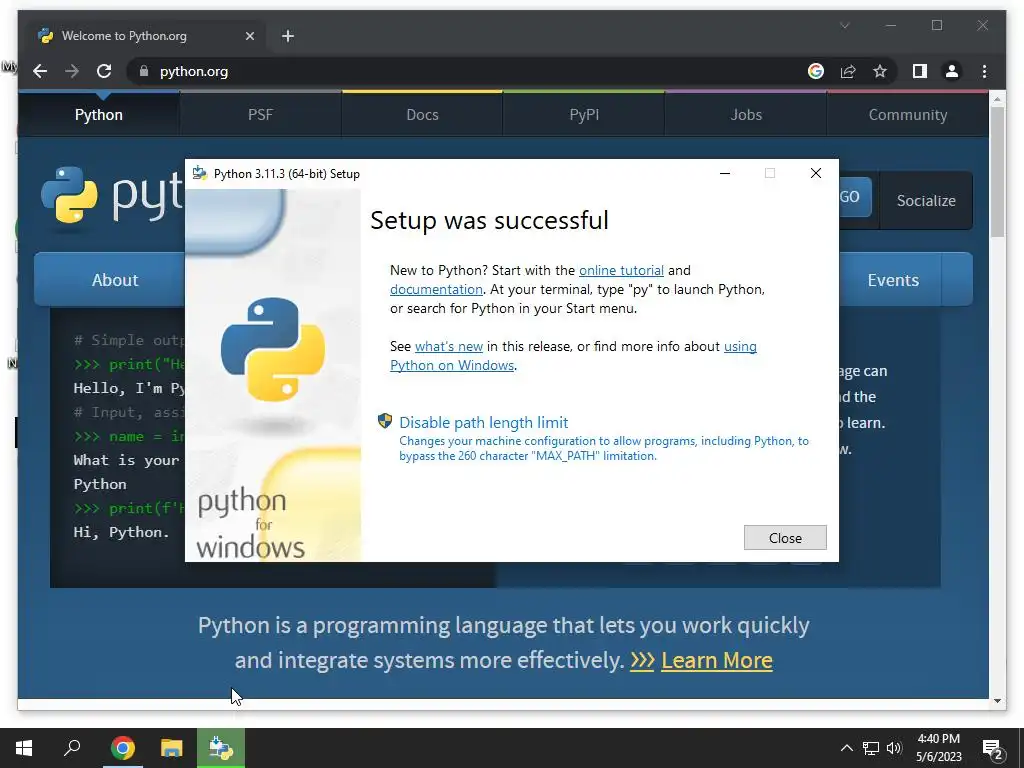This screenshot has height=768, width=1024.
Task: Click the share page icon in Chrome
Action: click(x=848, y=71)
